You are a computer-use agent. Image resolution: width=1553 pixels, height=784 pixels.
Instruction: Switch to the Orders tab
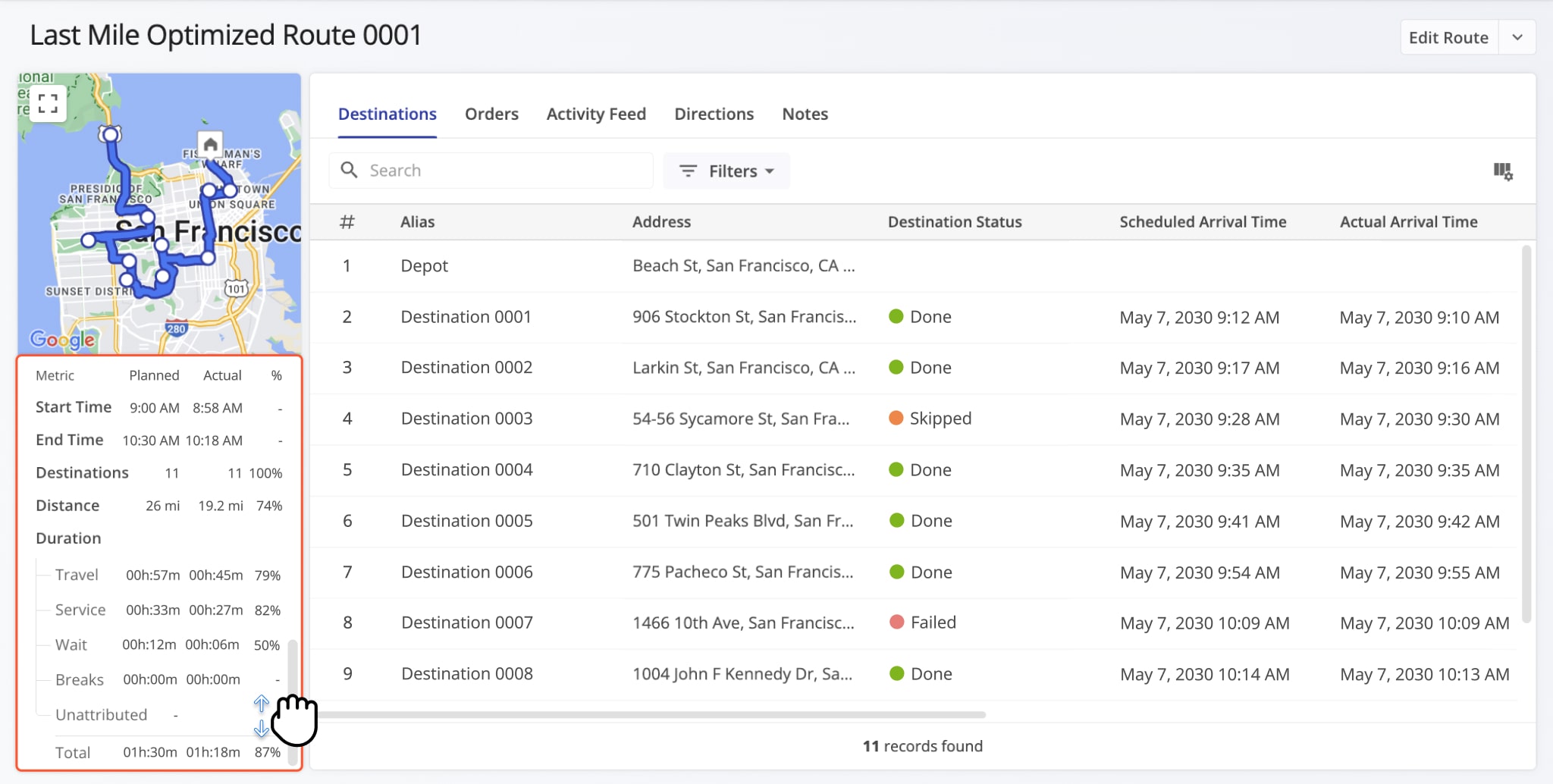(491, 114)
